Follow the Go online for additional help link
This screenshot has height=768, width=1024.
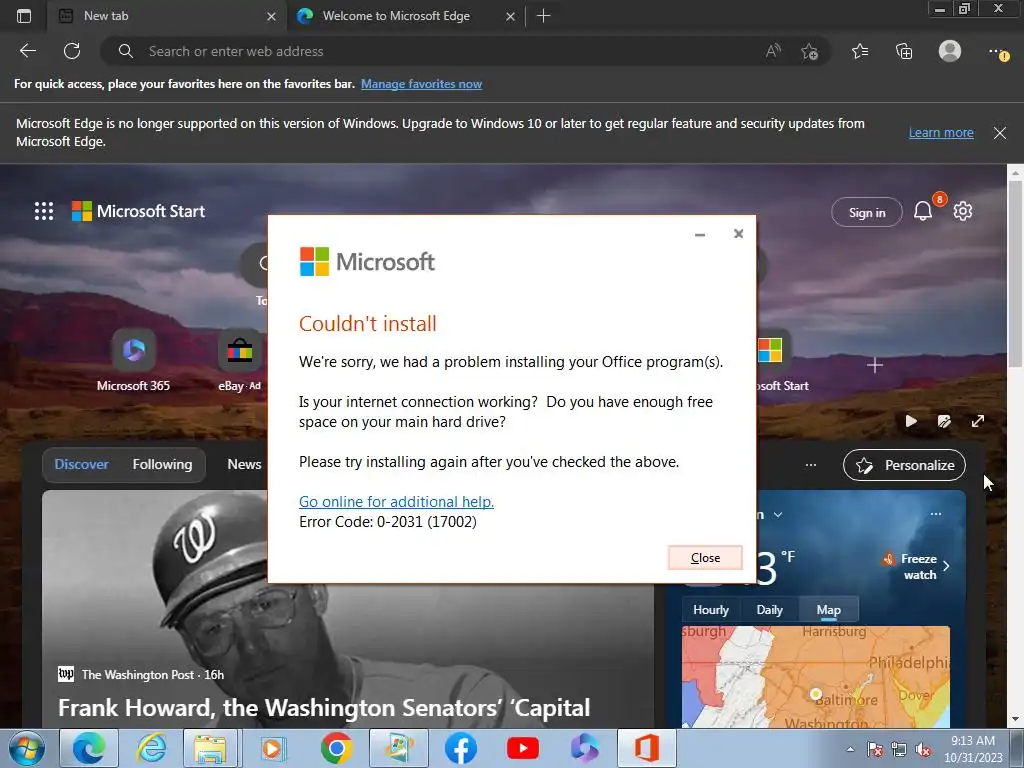(x=396, y=502)
